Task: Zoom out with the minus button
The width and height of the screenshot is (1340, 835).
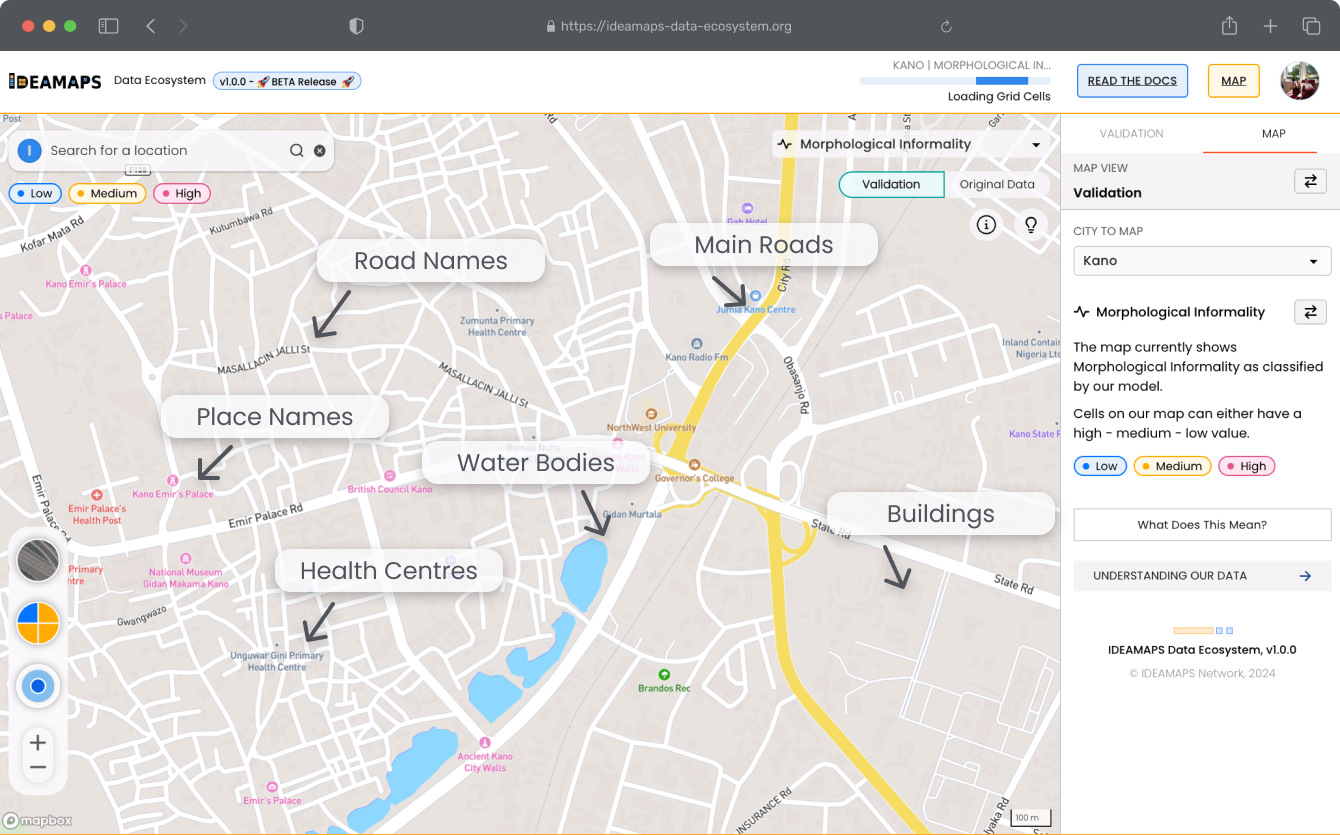Action: [38, 768]
